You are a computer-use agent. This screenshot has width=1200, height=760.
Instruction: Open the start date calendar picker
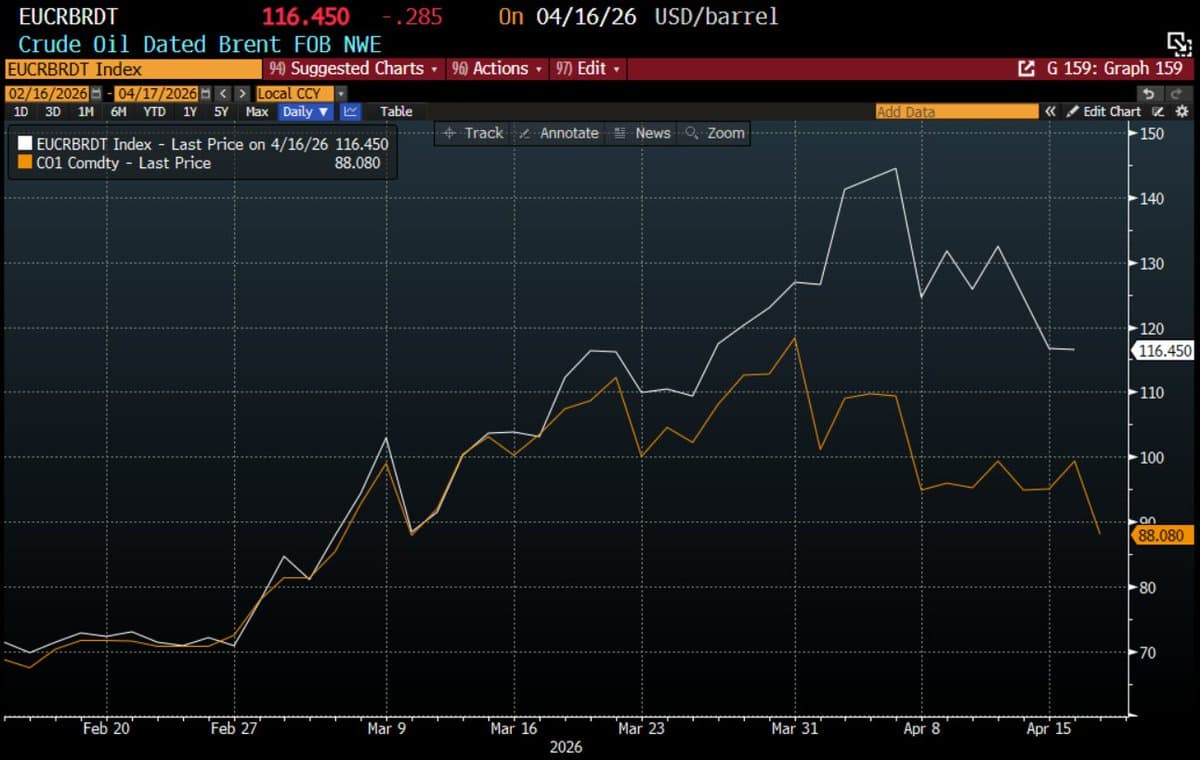click(x=96, y=94)
